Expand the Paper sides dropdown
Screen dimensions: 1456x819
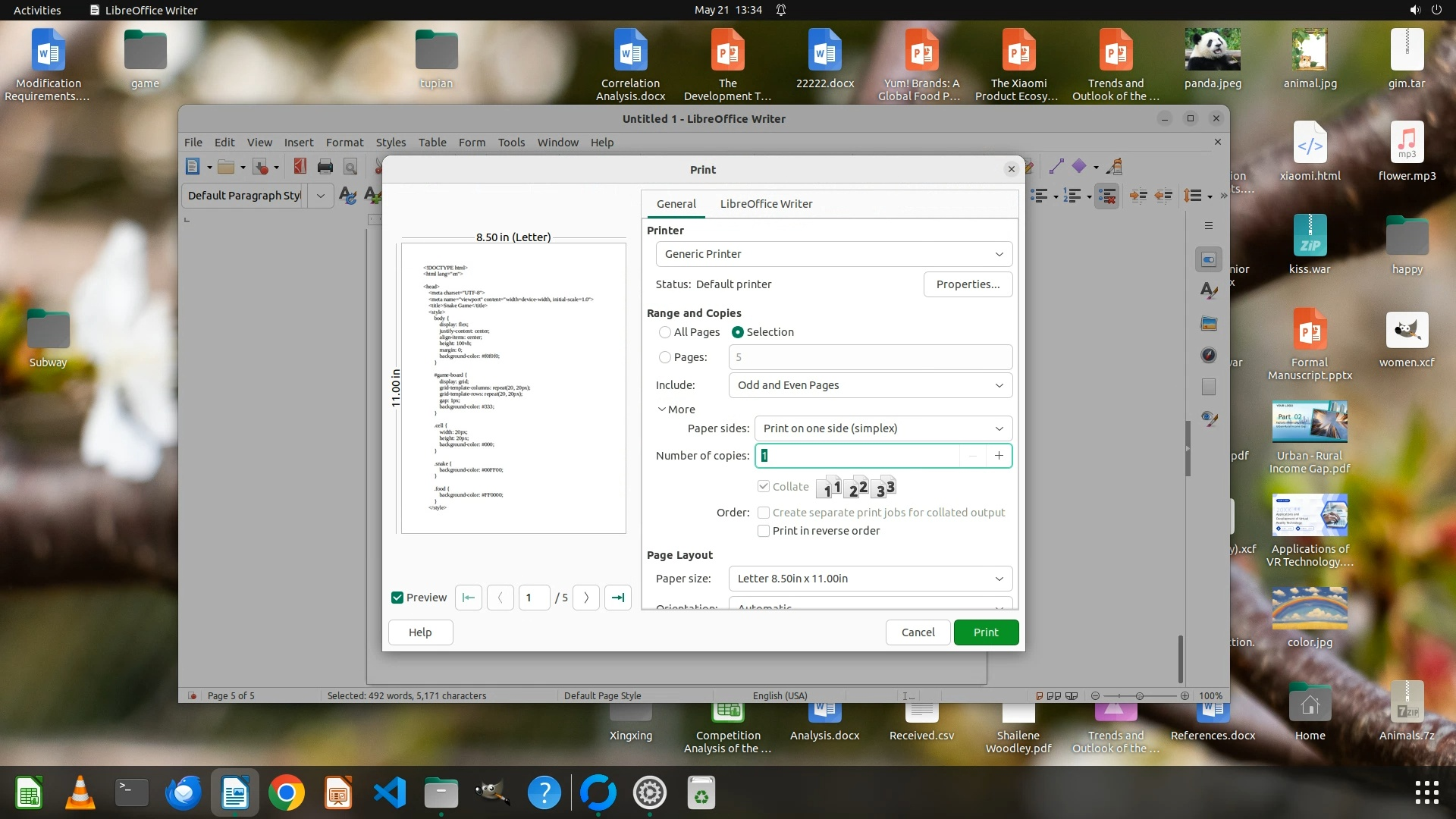(x=883, y=428)
